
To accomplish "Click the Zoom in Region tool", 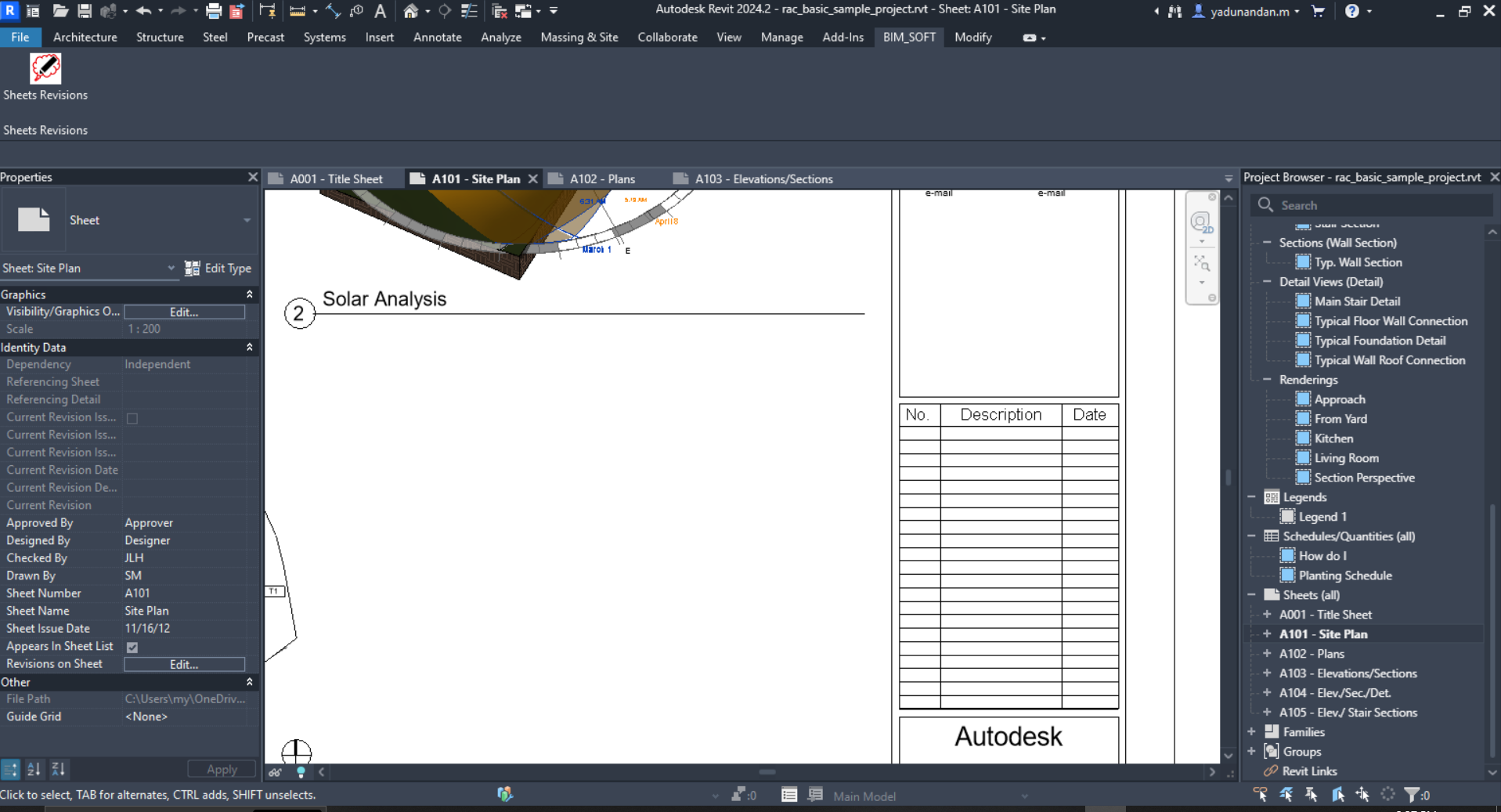I will 1201,262.
